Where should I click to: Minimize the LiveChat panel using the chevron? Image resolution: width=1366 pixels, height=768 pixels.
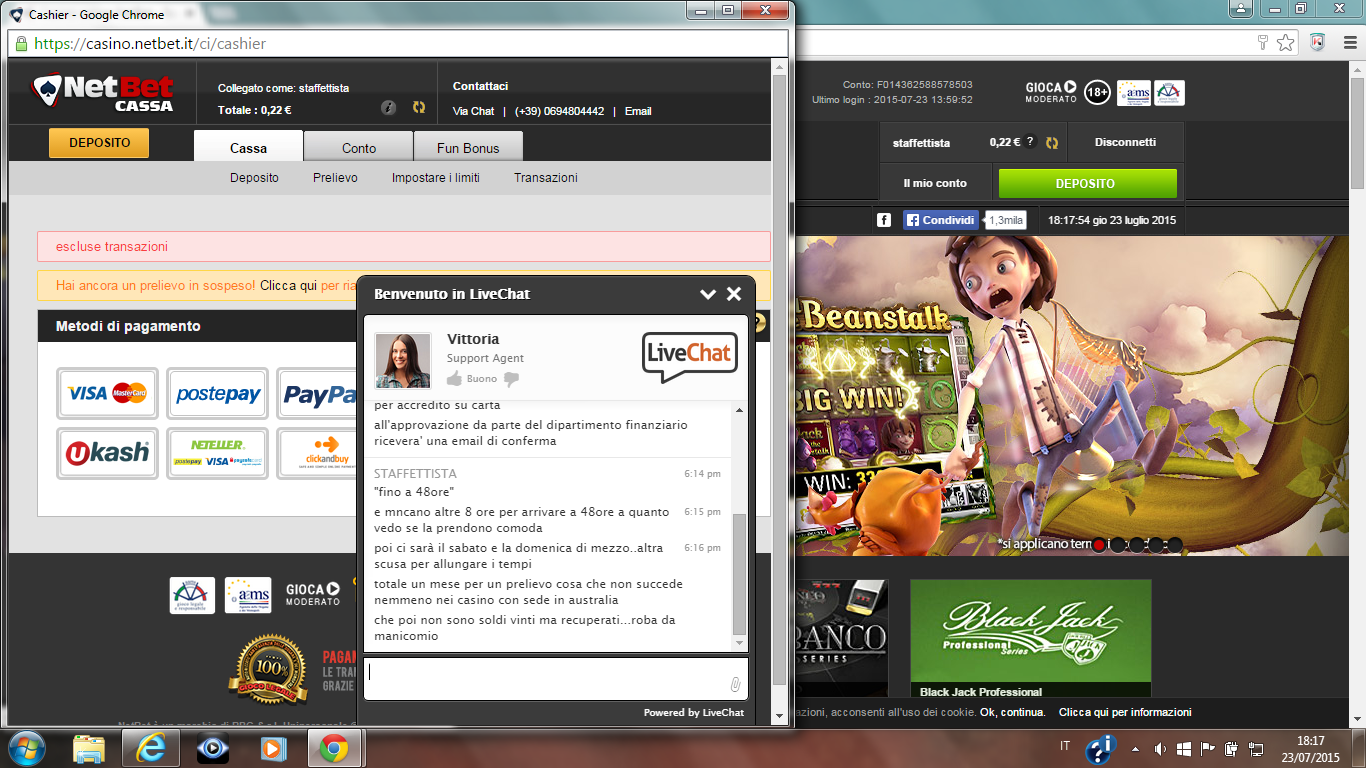pyautogui.click(x=708, y=294)
